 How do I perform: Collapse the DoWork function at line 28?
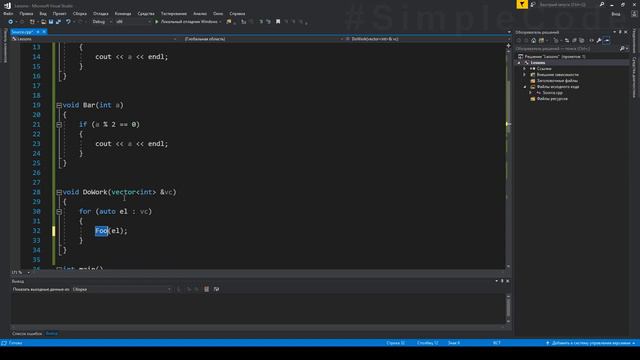tap(59, 192)
